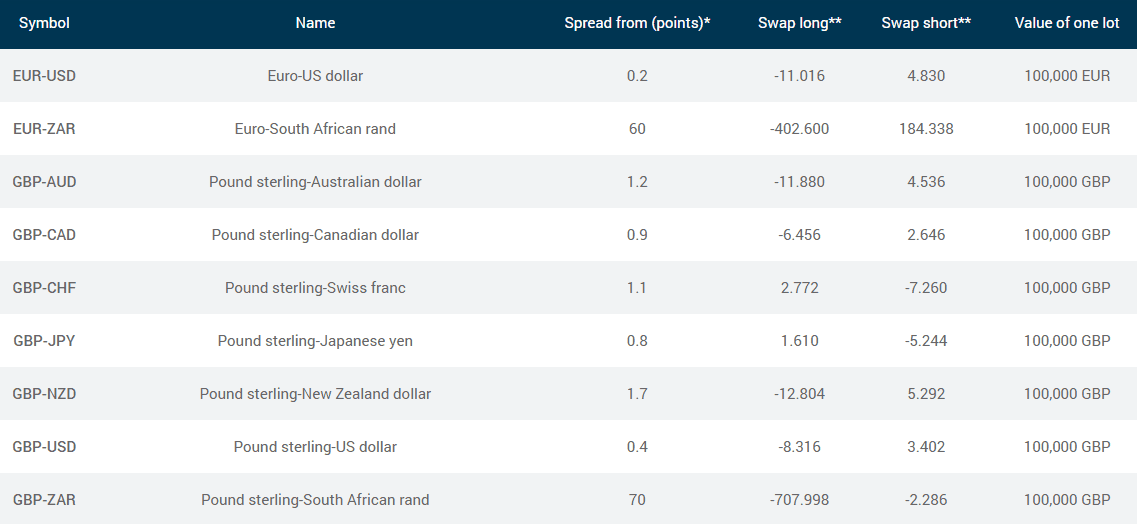
Task: Click the Euro-South African rand name
Action: pyautogui.click(x=315, y=129)
